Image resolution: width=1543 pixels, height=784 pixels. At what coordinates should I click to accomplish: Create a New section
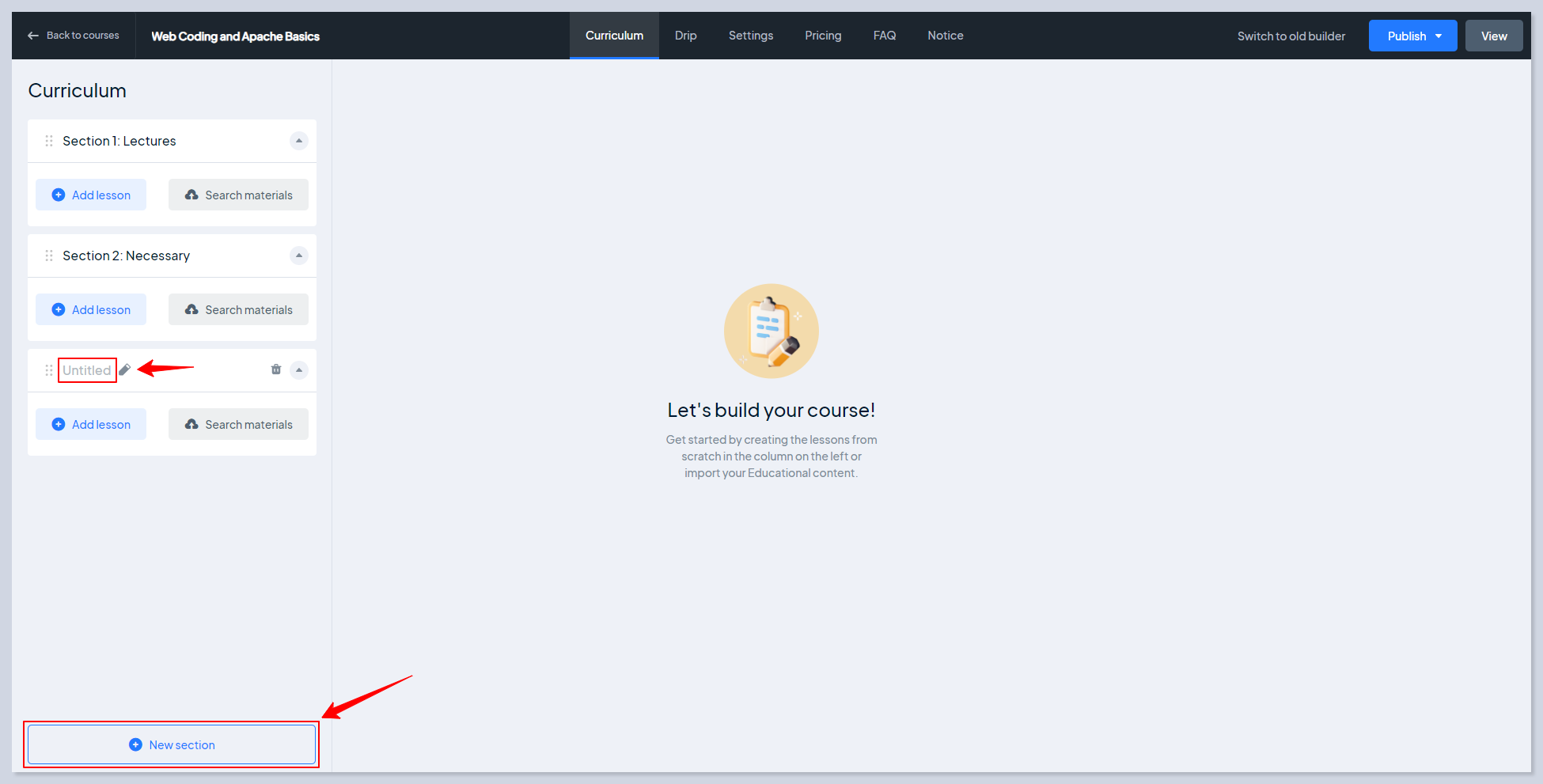click(172, 745)
